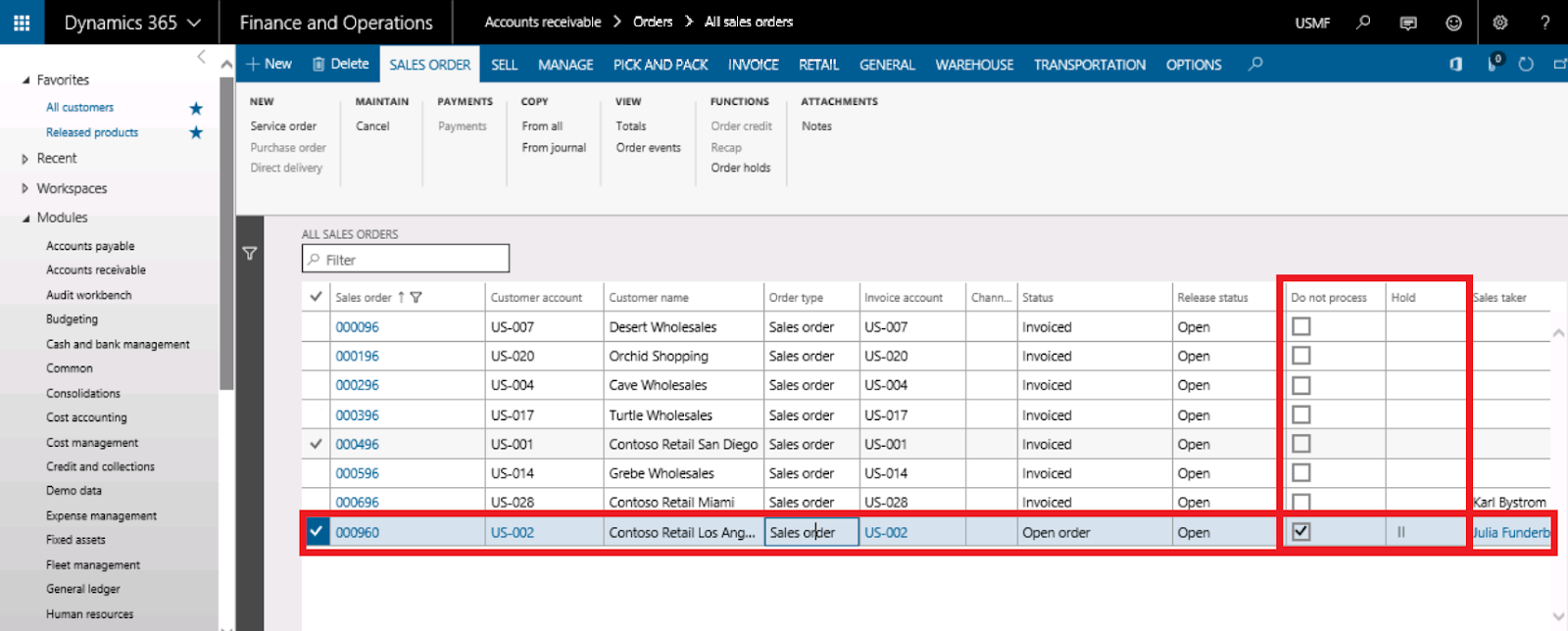The width and height of the screenshot is (1568, 631).
Task: Open the app launcher waffle icon
Action: point(22,22)
